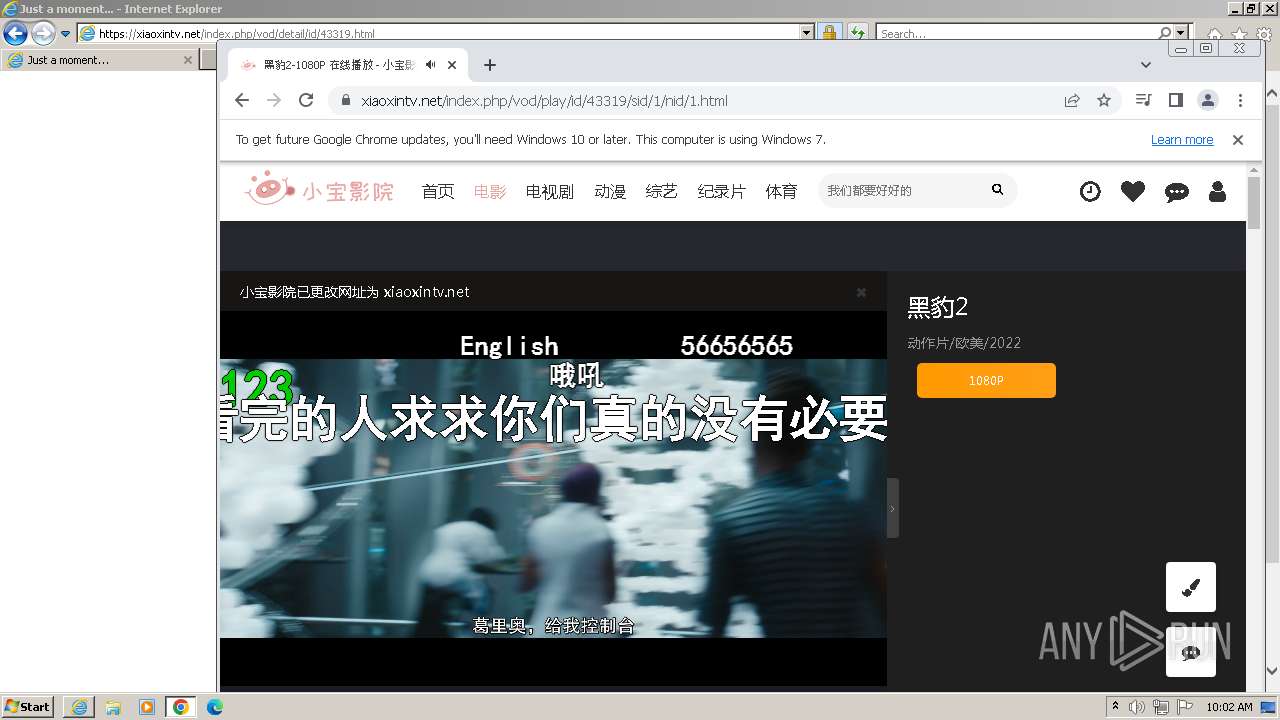Click the 黑豹2 title text

[x=938, y=307]
